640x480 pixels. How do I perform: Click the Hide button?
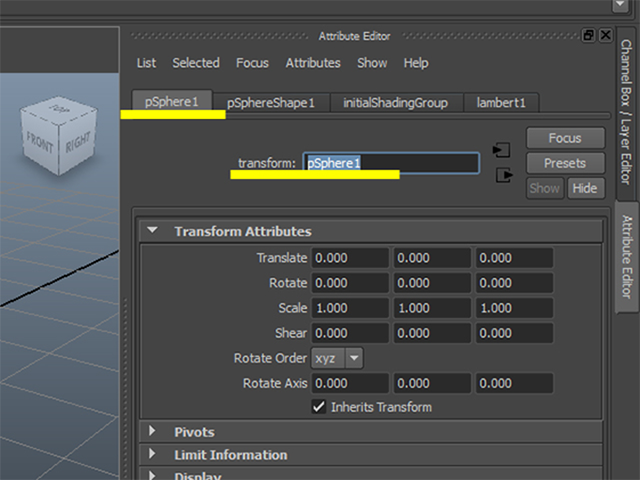(x=585, y=188)
